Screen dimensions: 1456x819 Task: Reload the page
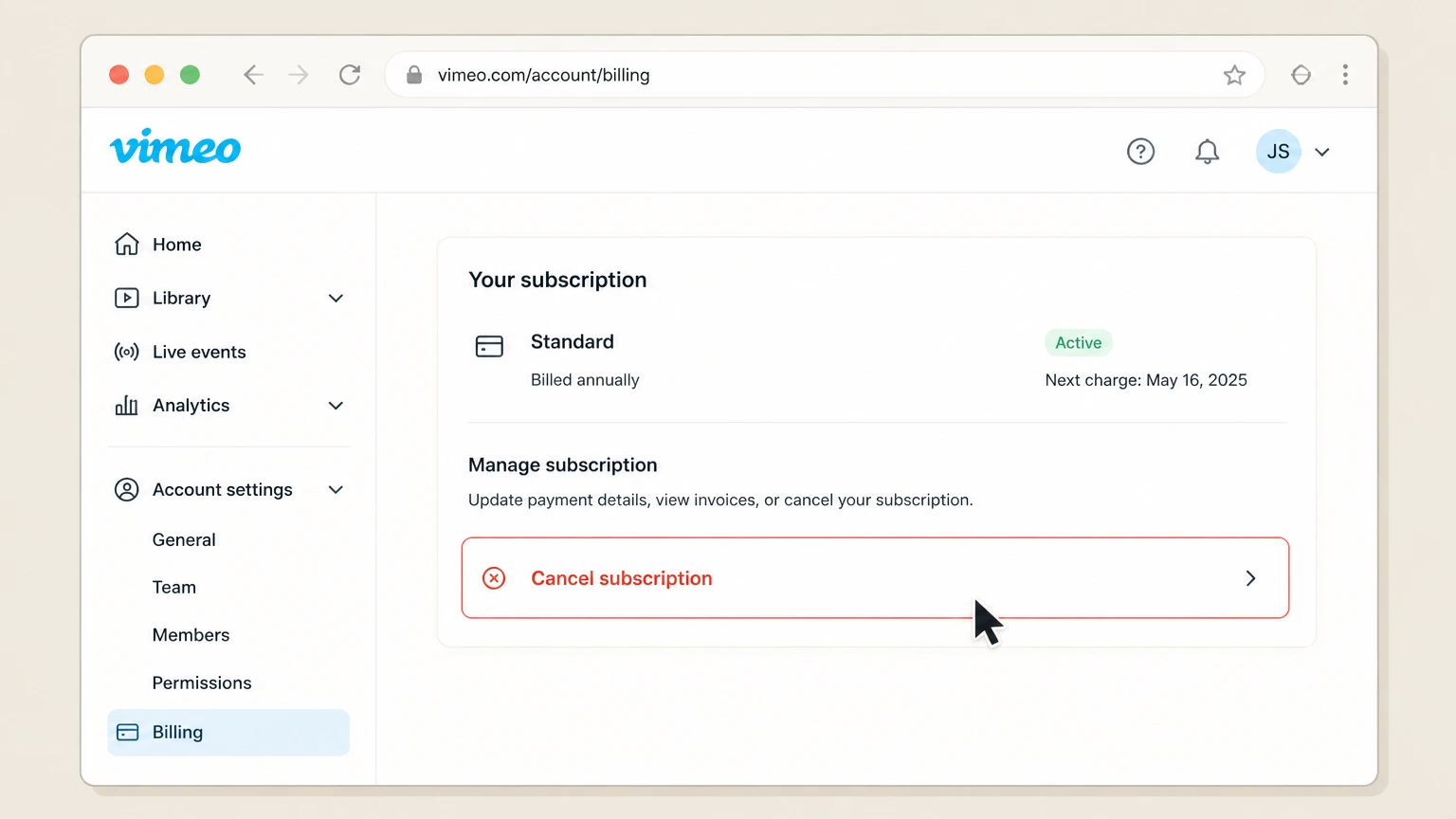point(350,75)
